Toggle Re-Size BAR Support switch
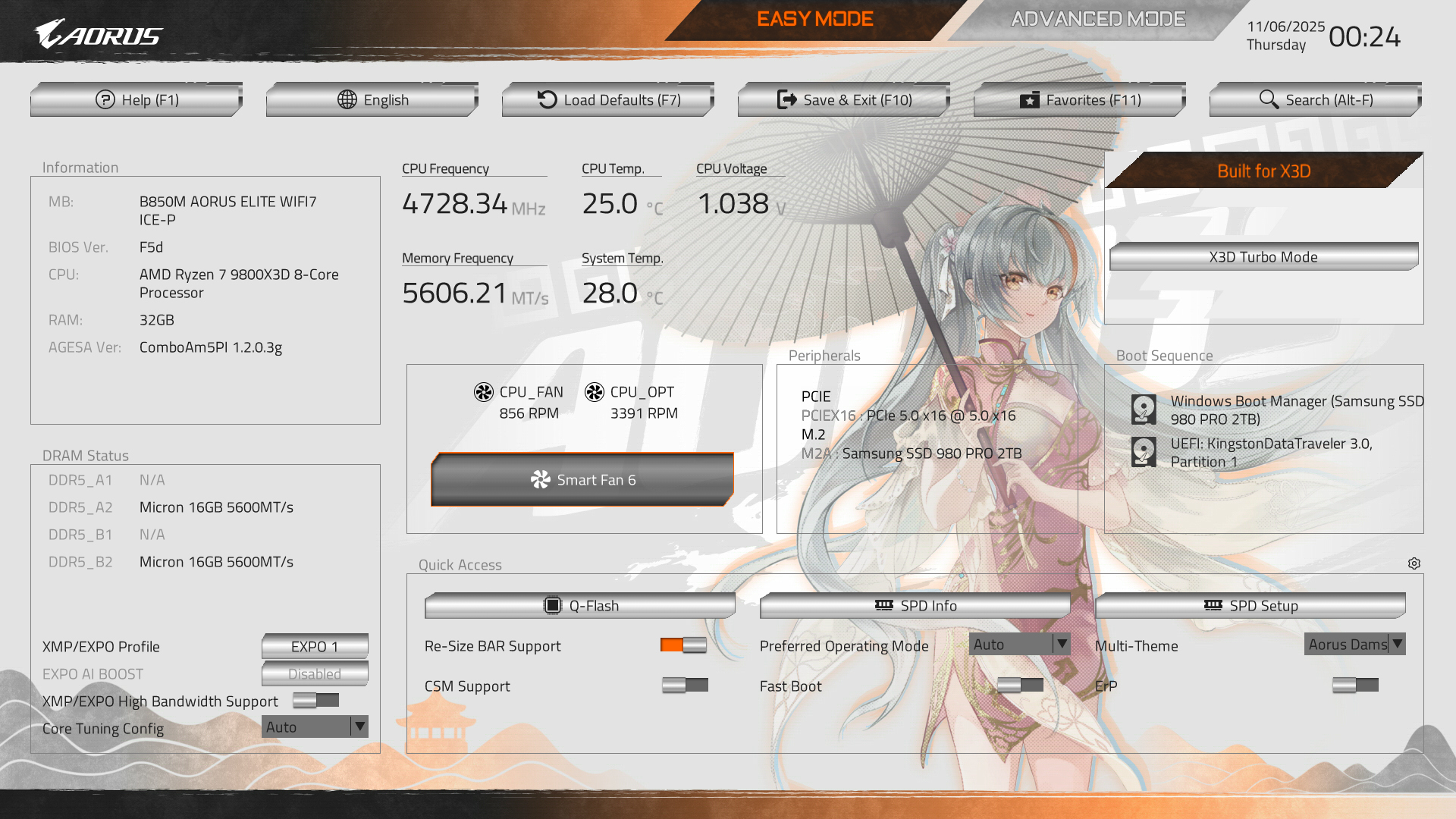 (683, 645)
